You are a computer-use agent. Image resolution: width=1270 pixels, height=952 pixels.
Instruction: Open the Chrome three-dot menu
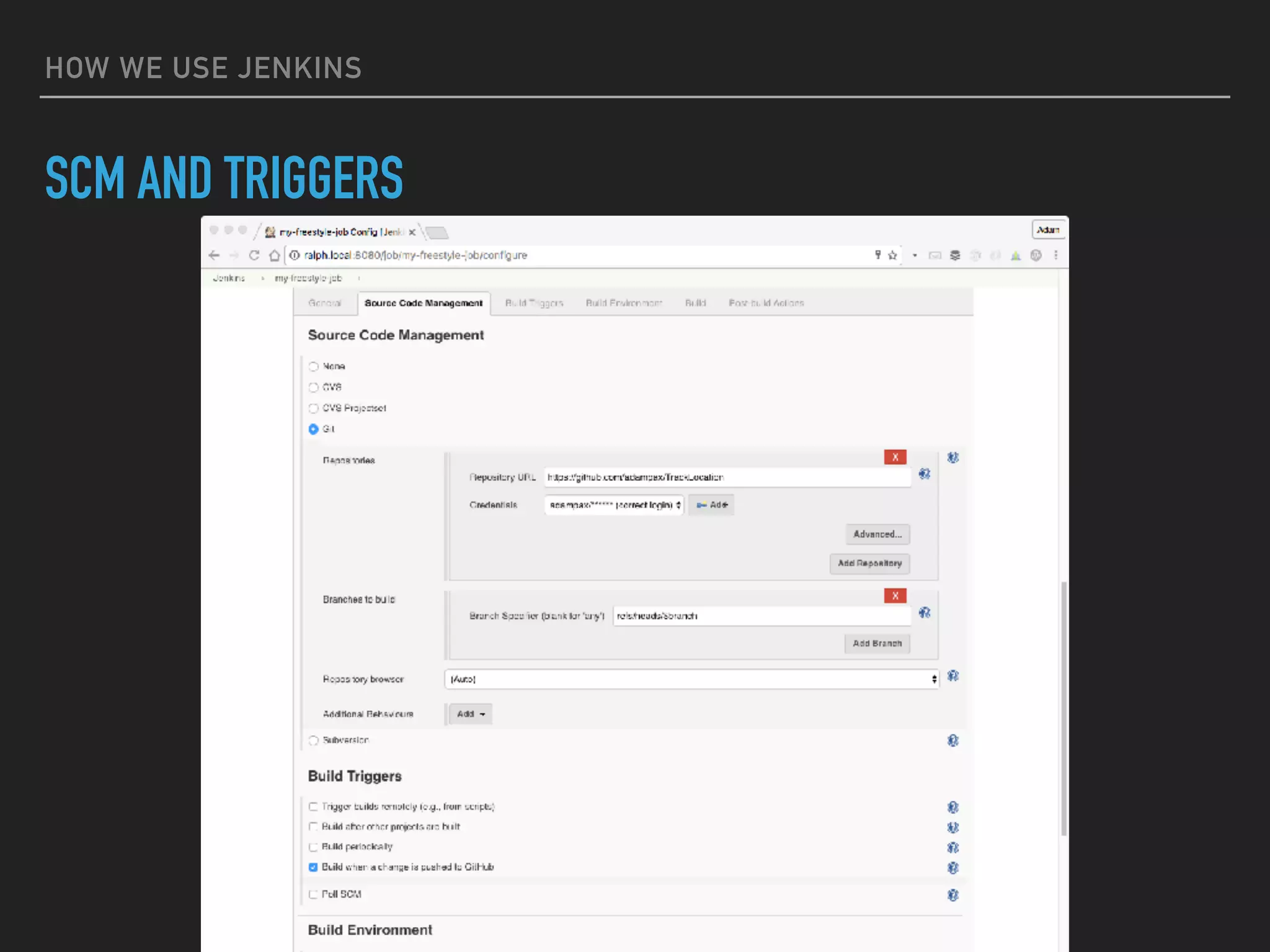coord(1055,255)
